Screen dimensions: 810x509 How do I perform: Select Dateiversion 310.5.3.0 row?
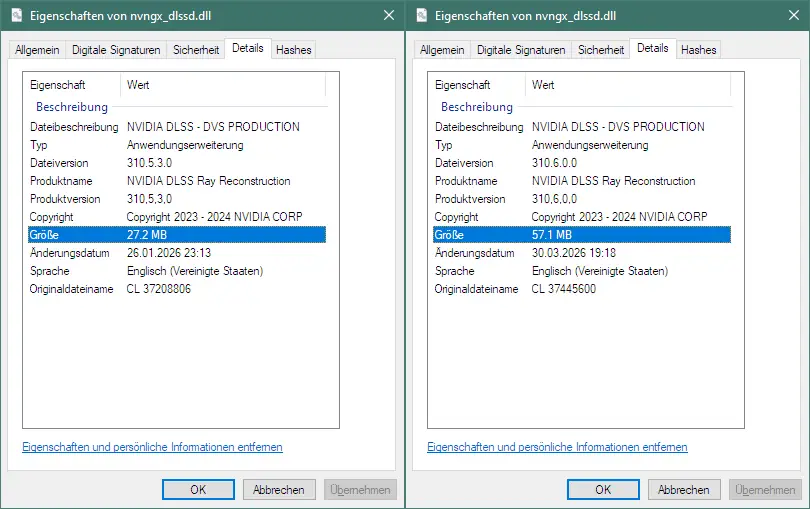coord(177,163)
